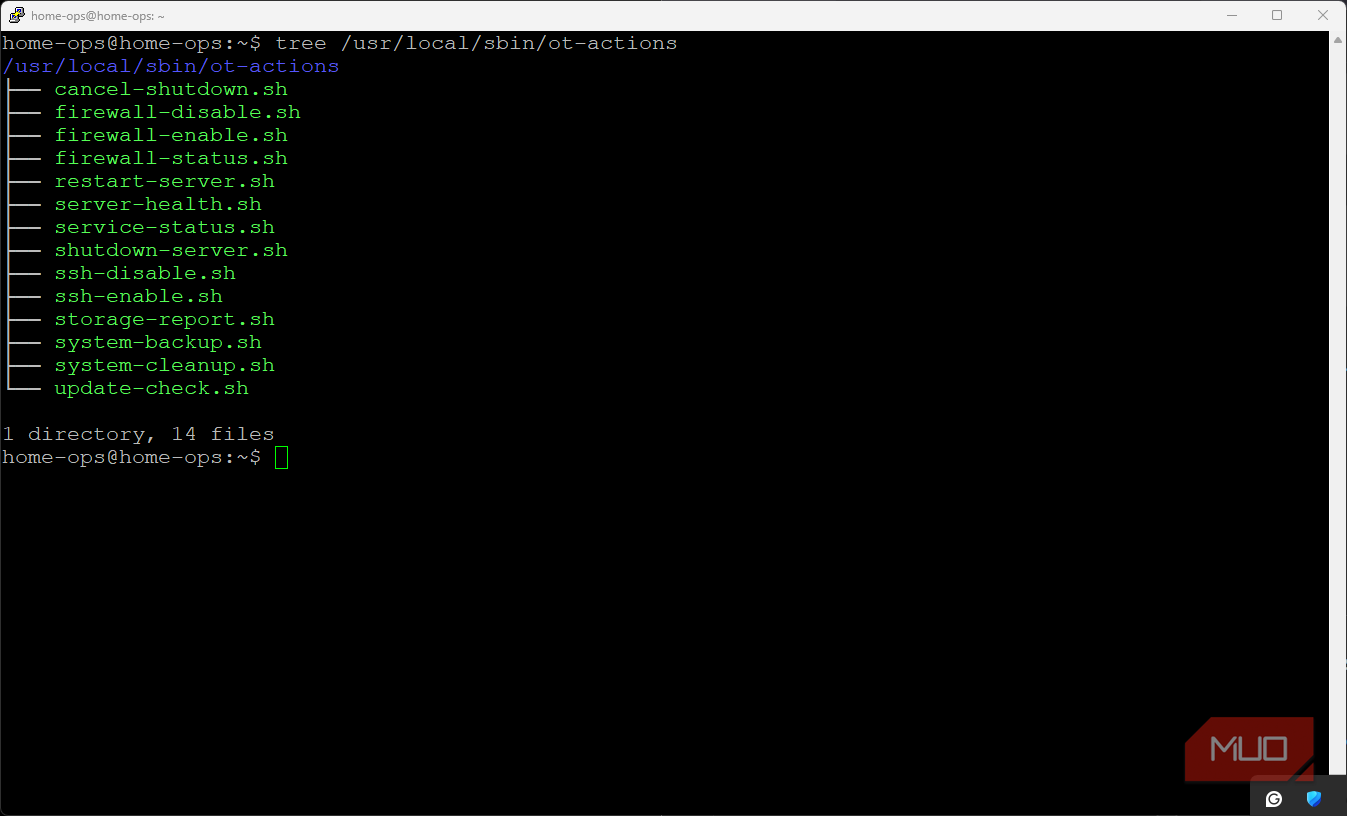
Task: Click 'firewall-enable.sh' in the tree
Action: (171, 135)
